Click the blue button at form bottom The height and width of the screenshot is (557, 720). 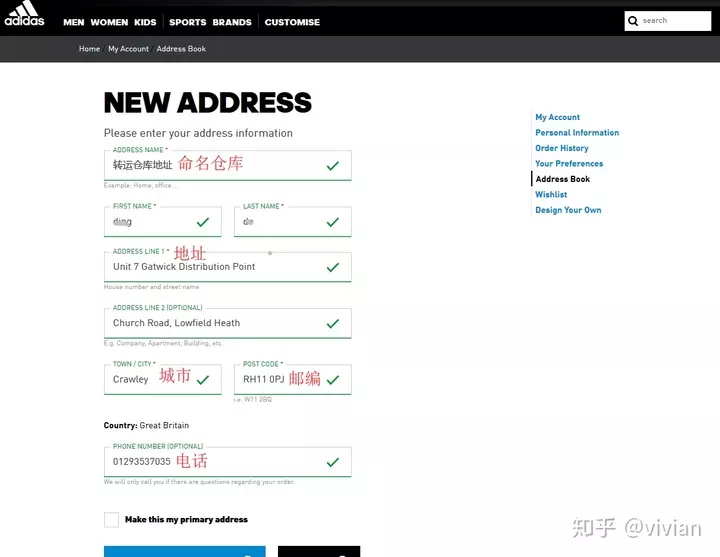point(185,551)
